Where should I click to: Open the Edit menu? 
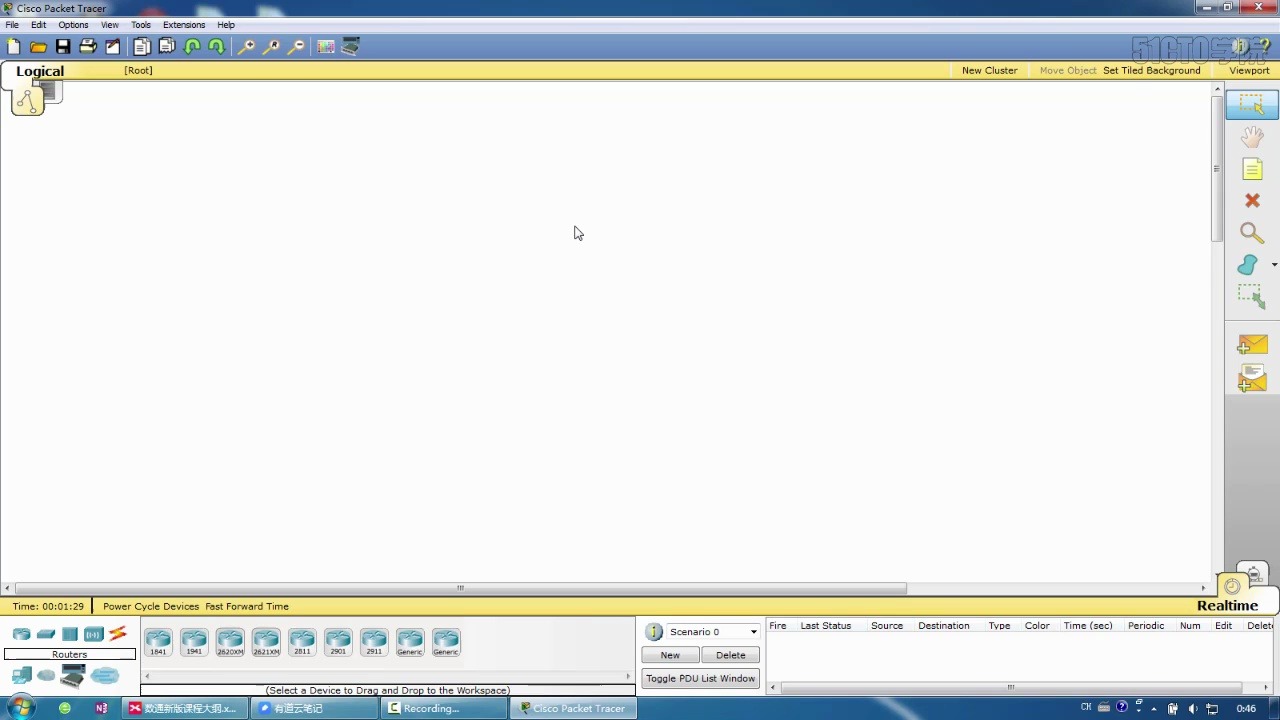pos(38,25)
